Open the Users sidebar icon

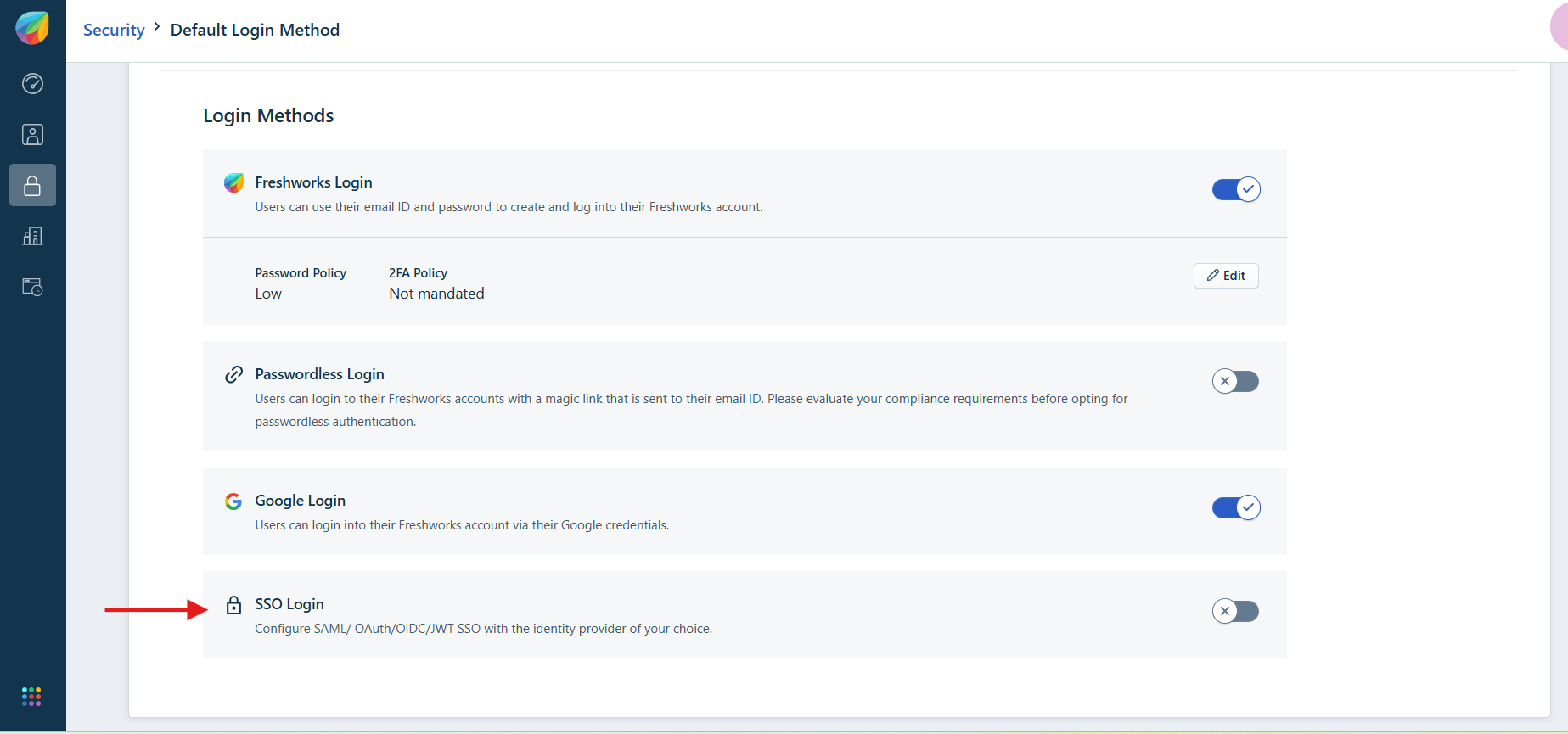pos(32,135)
